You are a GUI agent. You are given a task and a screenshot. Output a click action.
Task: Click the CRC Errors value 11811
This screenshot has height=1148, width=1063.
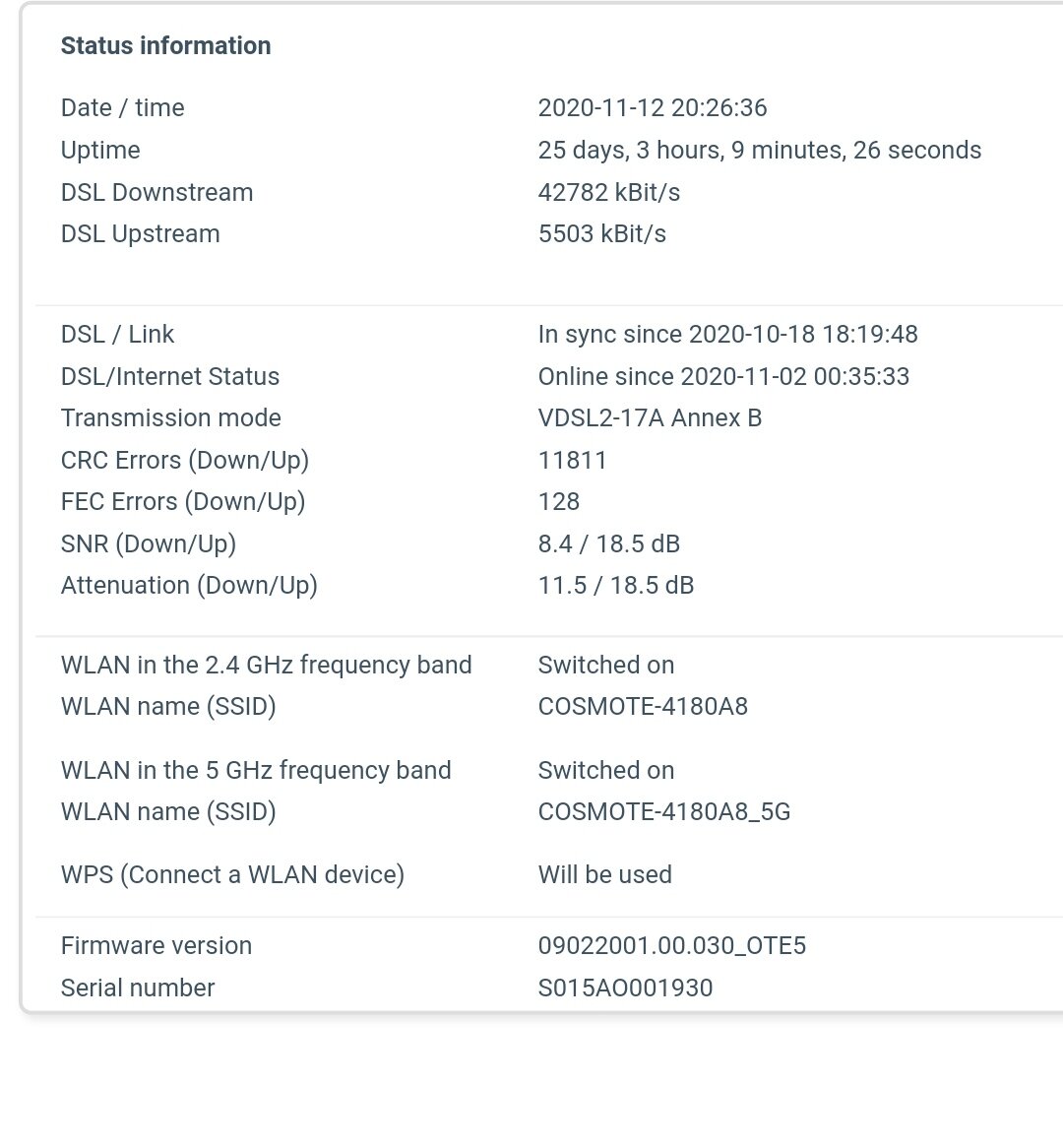tap(573, 461)
